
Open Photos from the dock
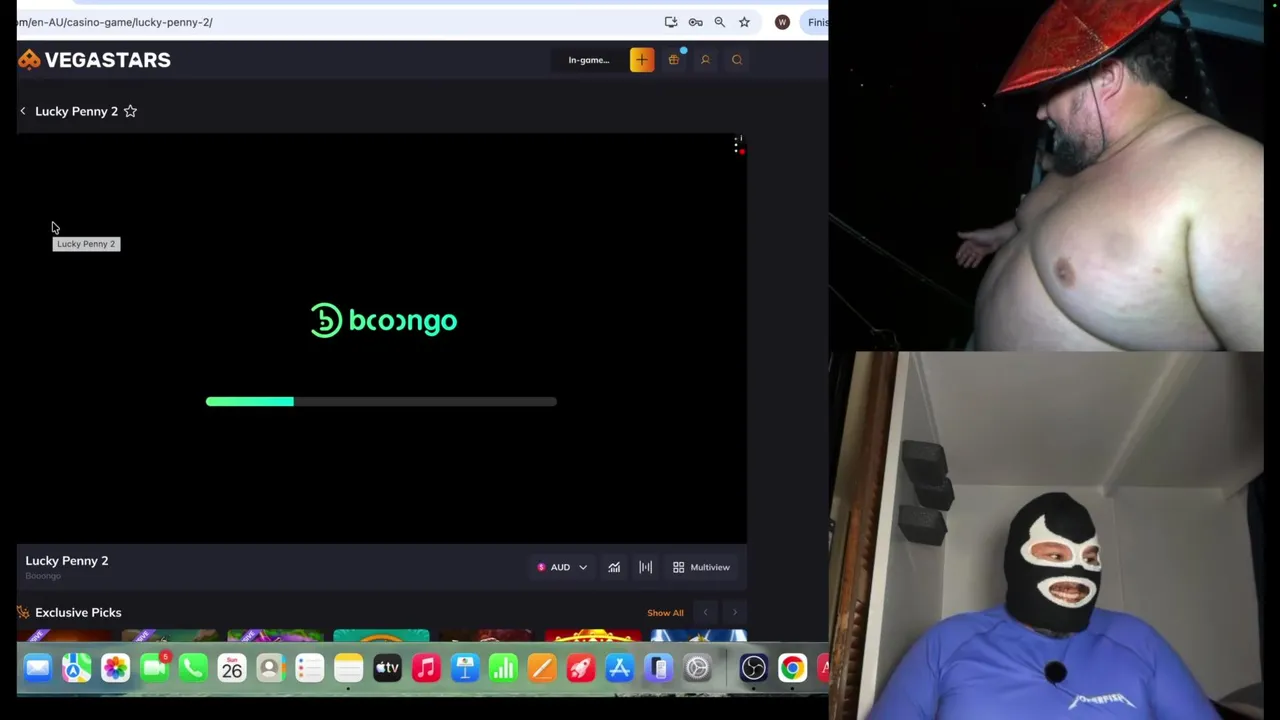(115, 667)
